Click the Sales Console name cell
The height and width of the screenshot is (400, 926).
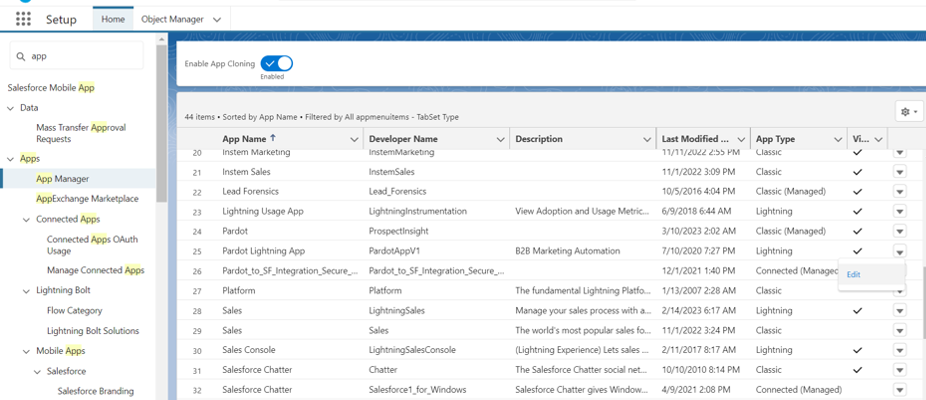[249, 350]
